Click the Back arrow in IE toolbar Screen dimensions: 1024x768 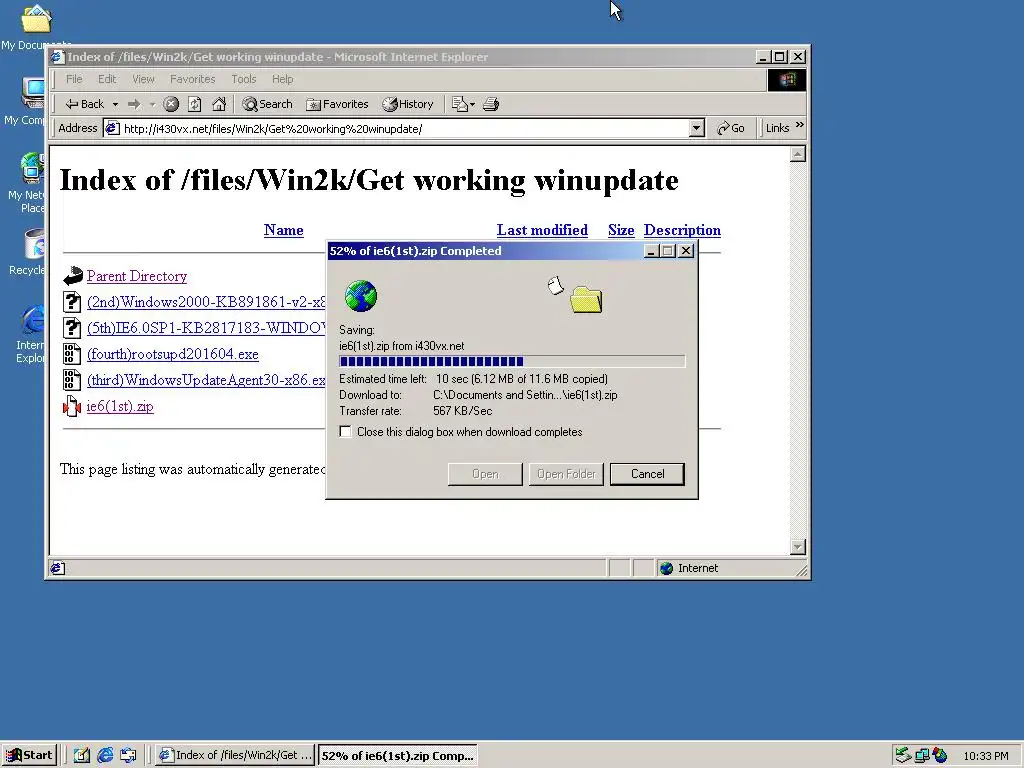pos(84,104)
